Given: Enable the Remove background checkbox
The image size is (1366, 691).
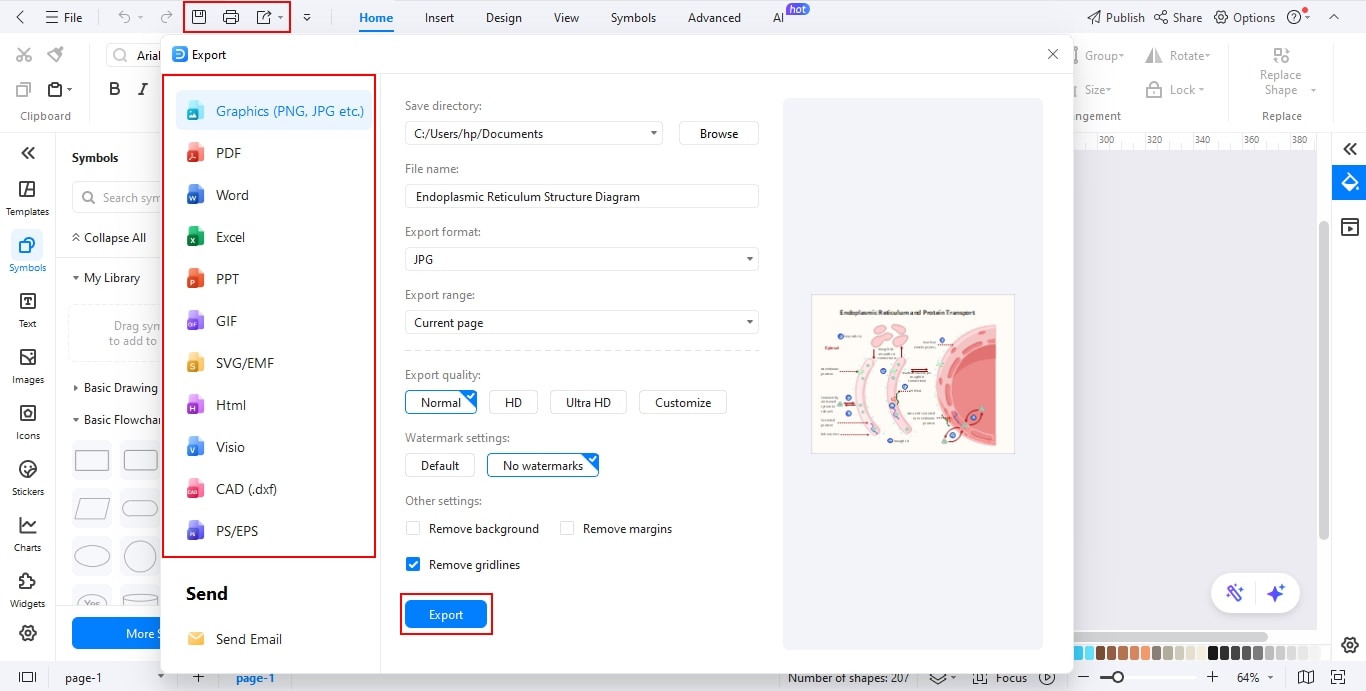Looking at the screenshot, I should coord(412,528).
